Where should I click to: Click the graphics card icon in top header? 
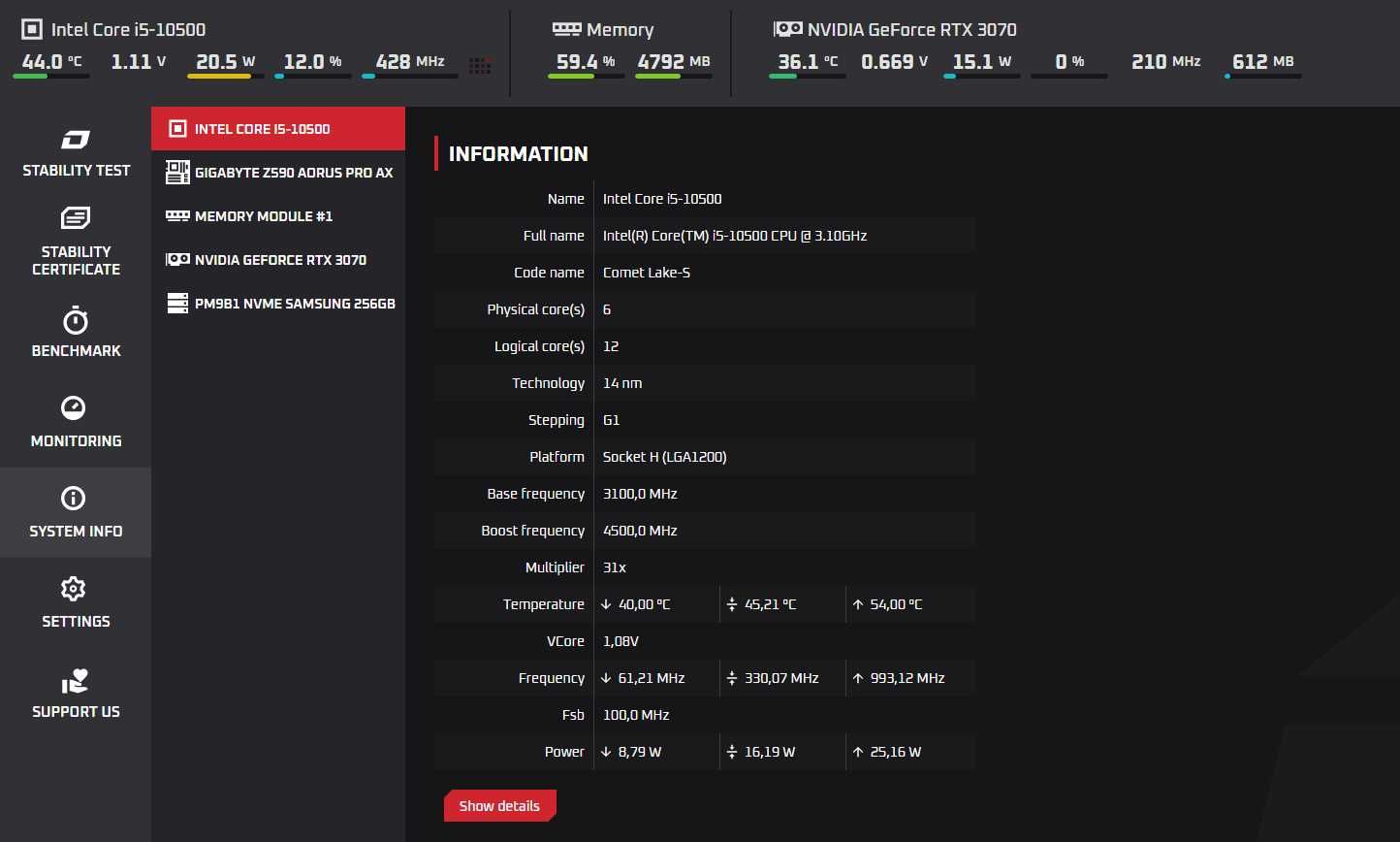[x=787, y=29]
